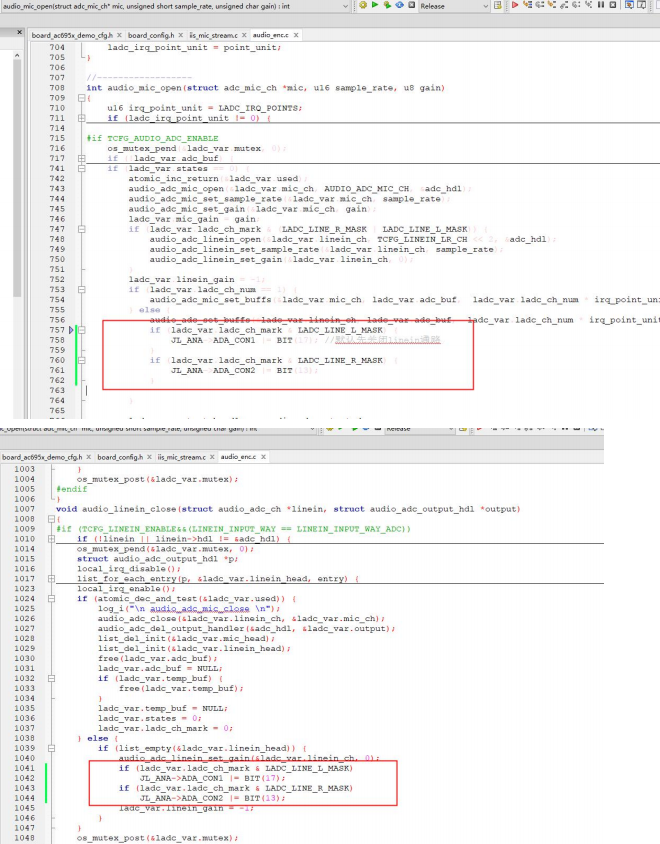Expand the folded block at line 711
Image resolution: width=660 pixels, height=844 pixels.
pos(81,118)
